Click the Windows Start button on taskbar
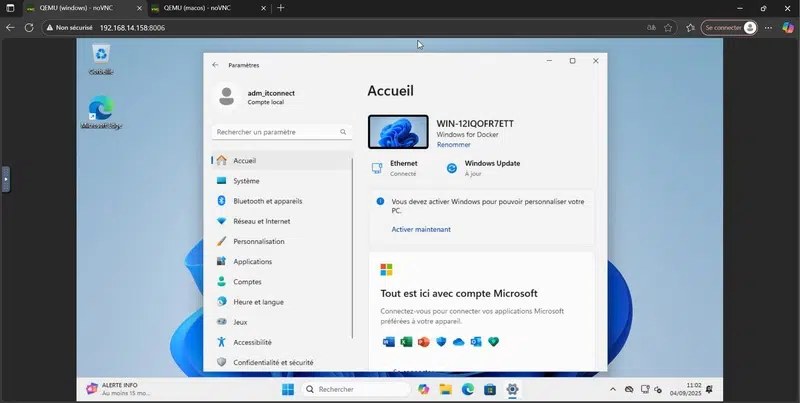Screen dimensions: 800x403 coord(288,389)
